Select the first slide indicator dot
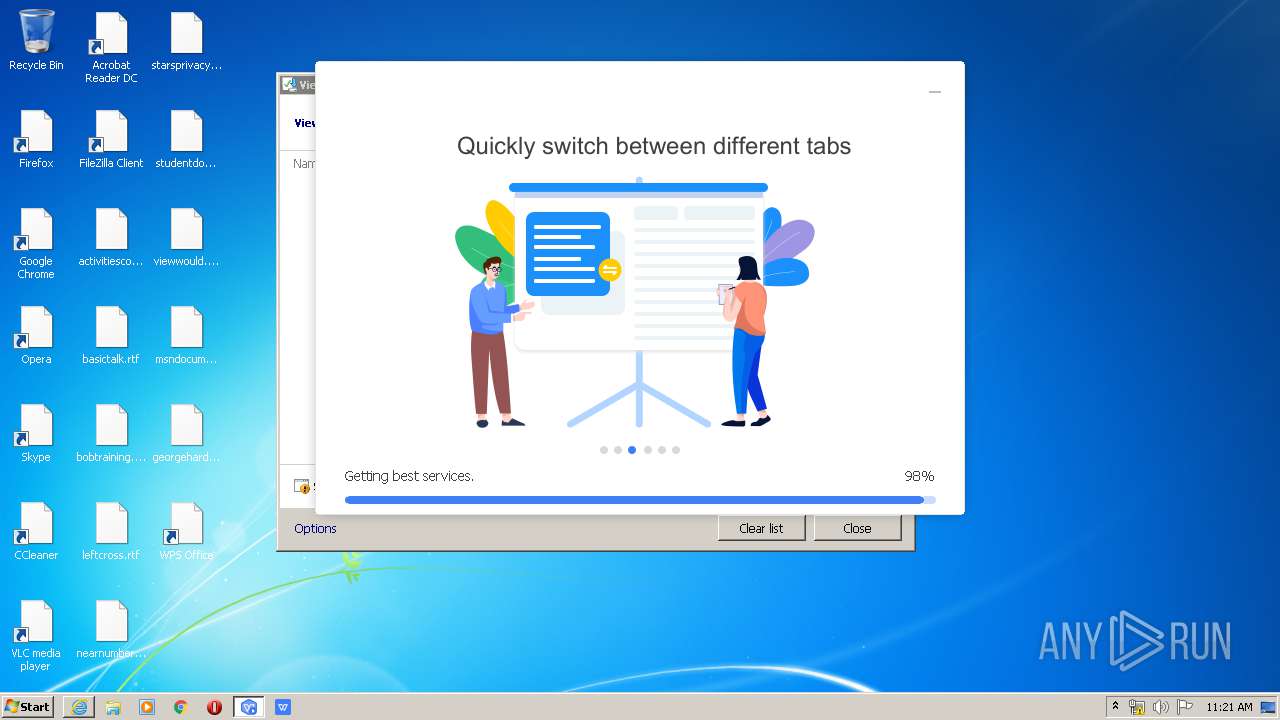The width and height of the screenshot is (1280, 720). (x=604, y=450)
